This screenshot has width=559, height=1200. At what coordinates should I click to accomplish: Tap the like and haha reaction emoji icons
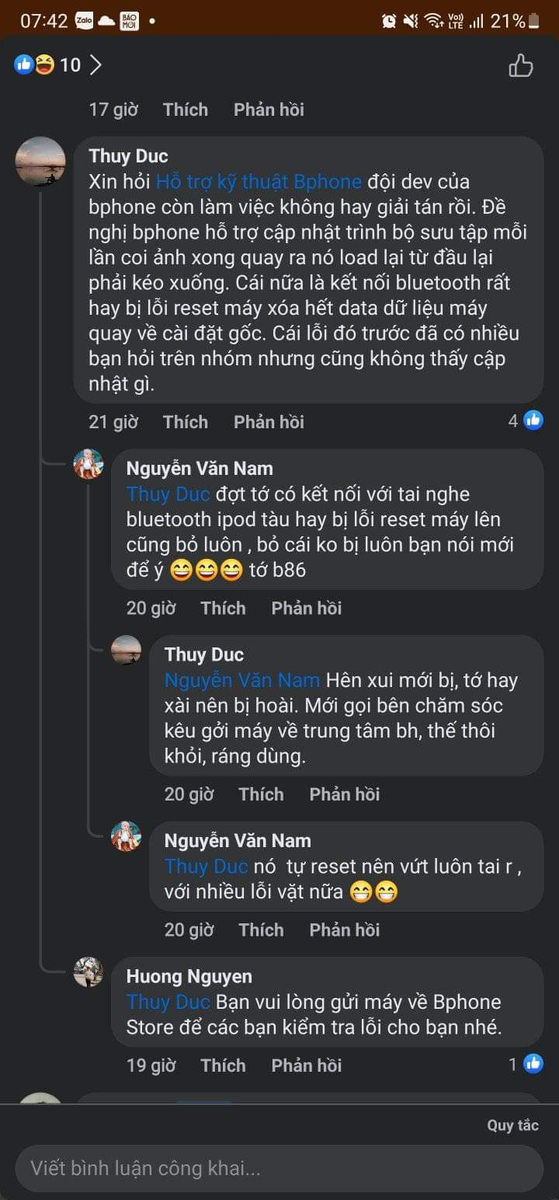34,65
